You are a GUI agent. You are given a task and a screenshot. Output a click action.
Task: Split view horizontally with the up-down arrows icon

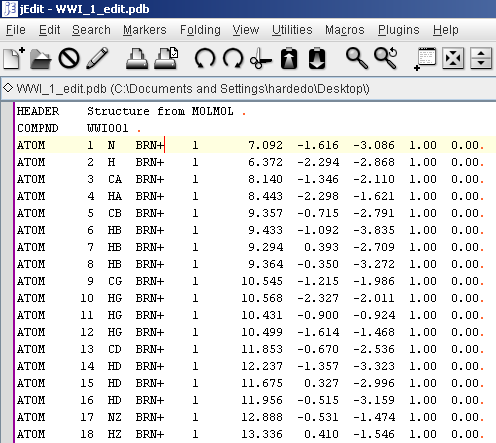pyautogui.click(x=481, y=58)
